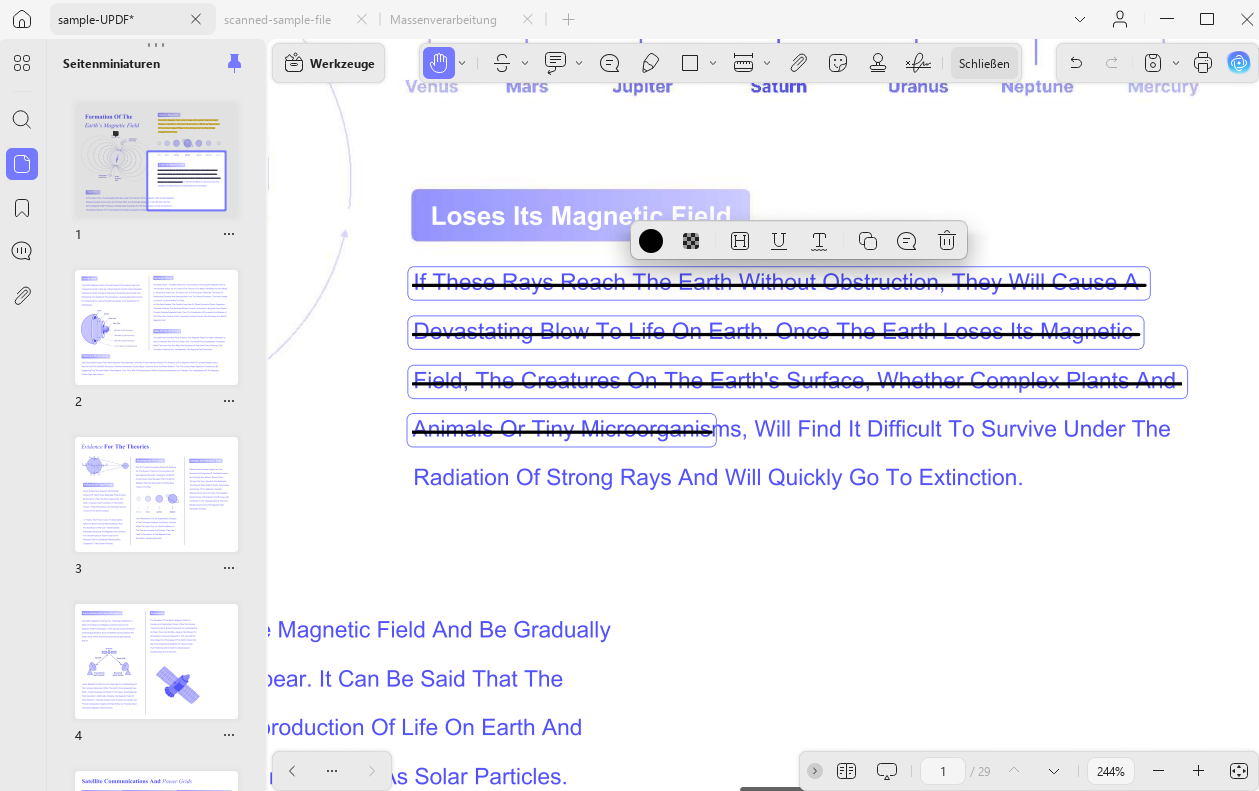Switch the annotation to highlight style
Image resolution: width=1259 pixels, height=791 pixels.
click(740, 241)
